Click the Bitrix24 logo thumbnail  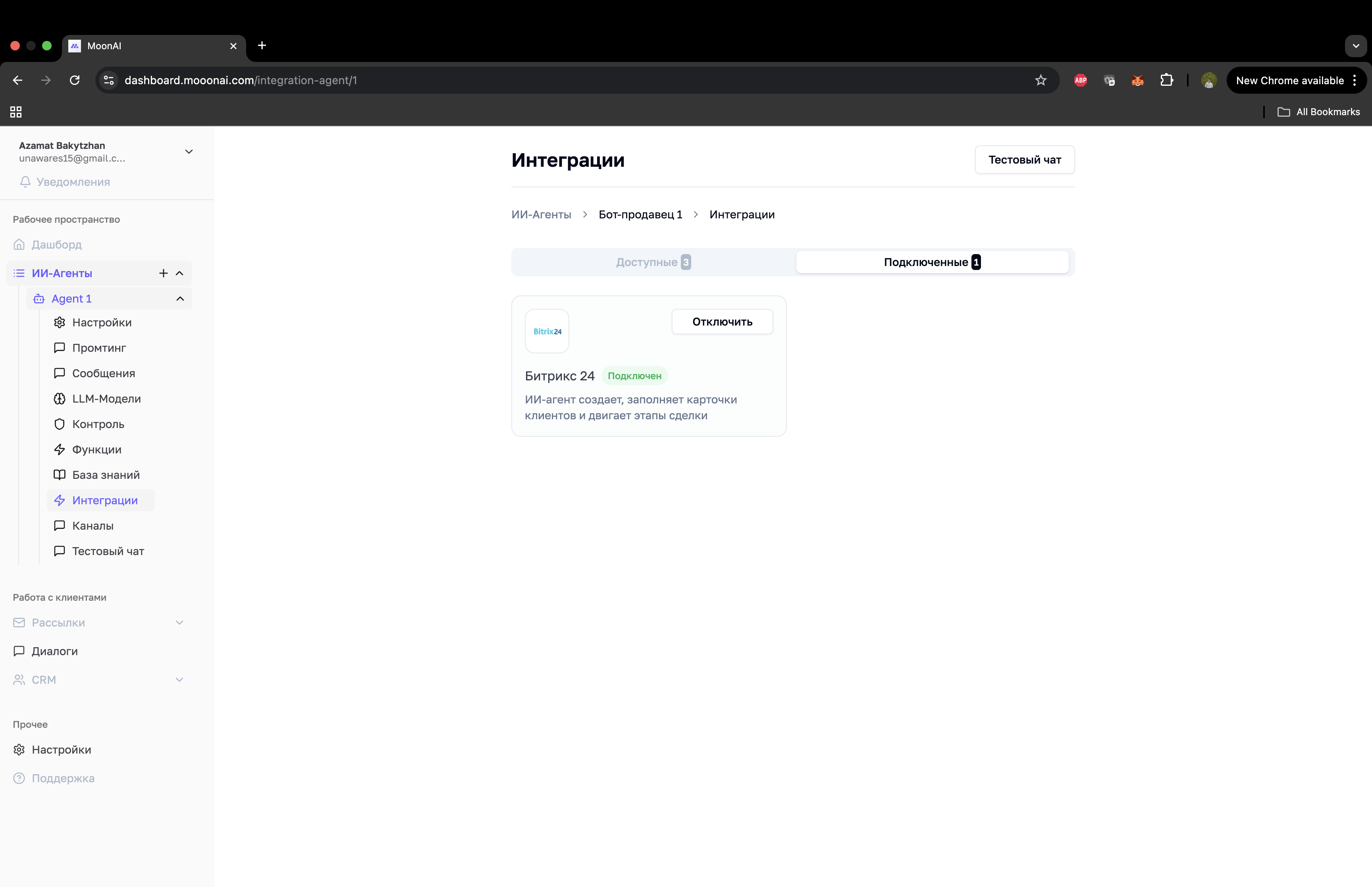547,331
